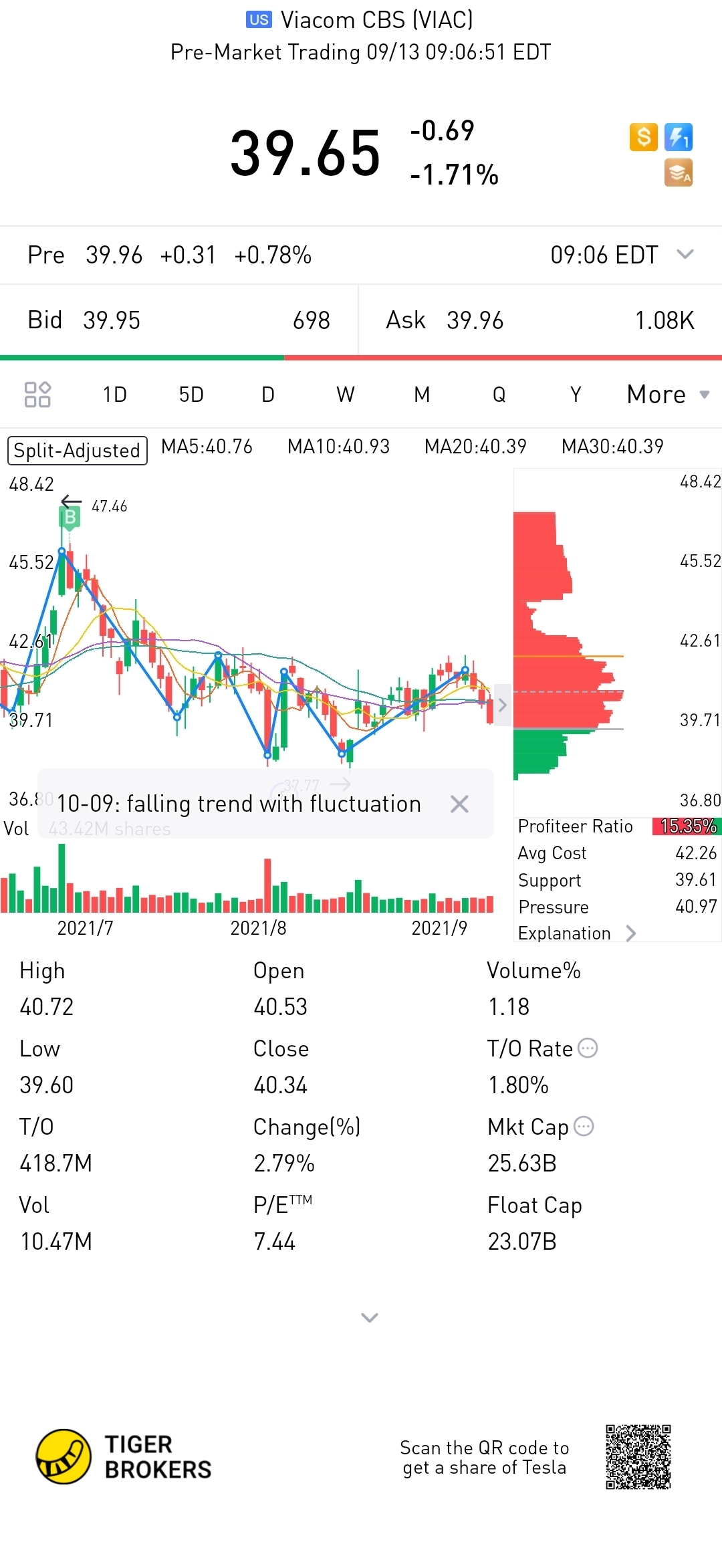The height and width of the screenshot is (1568, 722).
Task: Tap the 10-09 falling trend message
Action: [x=239, y=804]
